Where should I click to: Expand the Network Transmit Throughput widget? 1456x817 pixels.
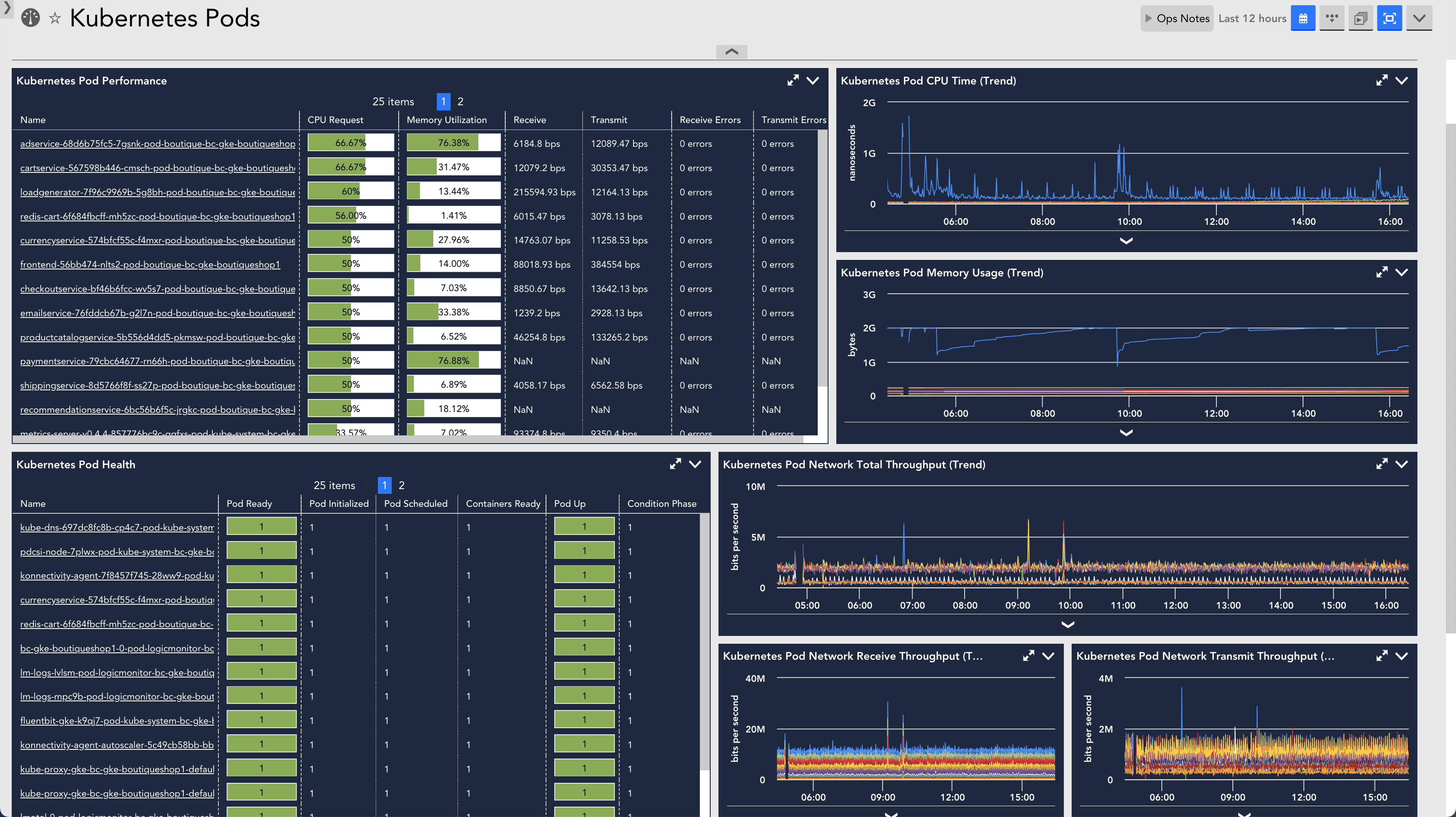pyautogui.click(x=1382, y=655)
